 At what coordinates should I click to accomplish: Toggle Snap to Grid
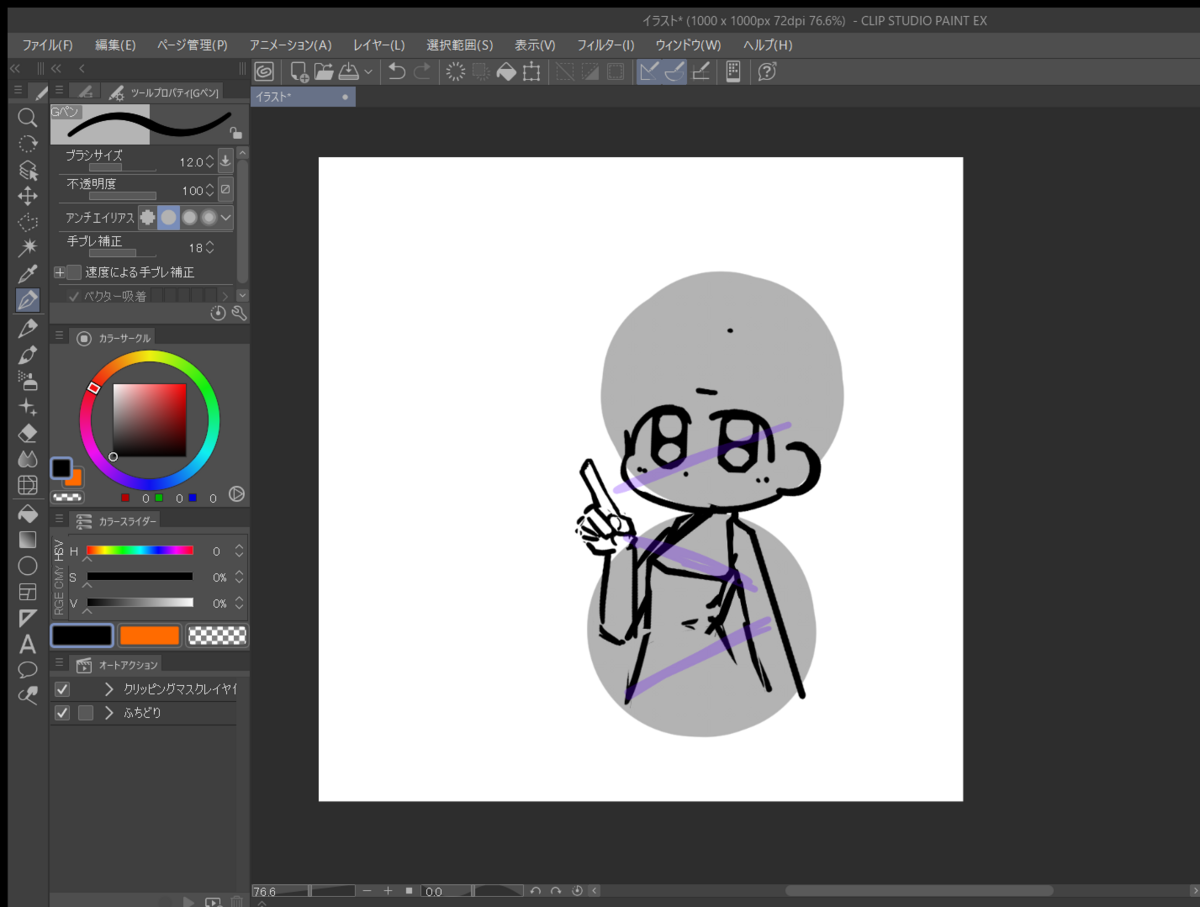click(x=701, y=71)
